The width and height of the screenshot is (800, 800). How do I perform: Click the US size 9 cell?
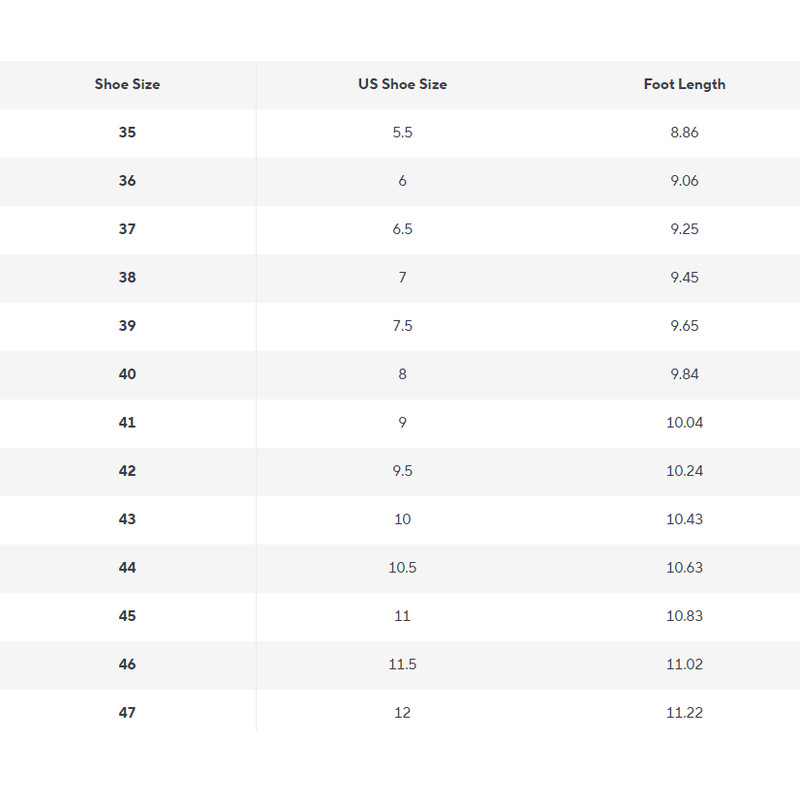pos(402,422)
